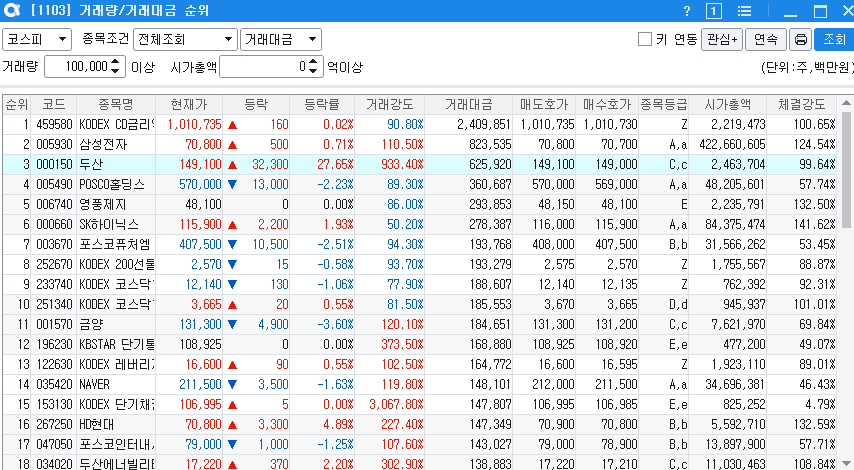
Task: Click code 196230 for KBSTAR 단기
Action: 54,345
